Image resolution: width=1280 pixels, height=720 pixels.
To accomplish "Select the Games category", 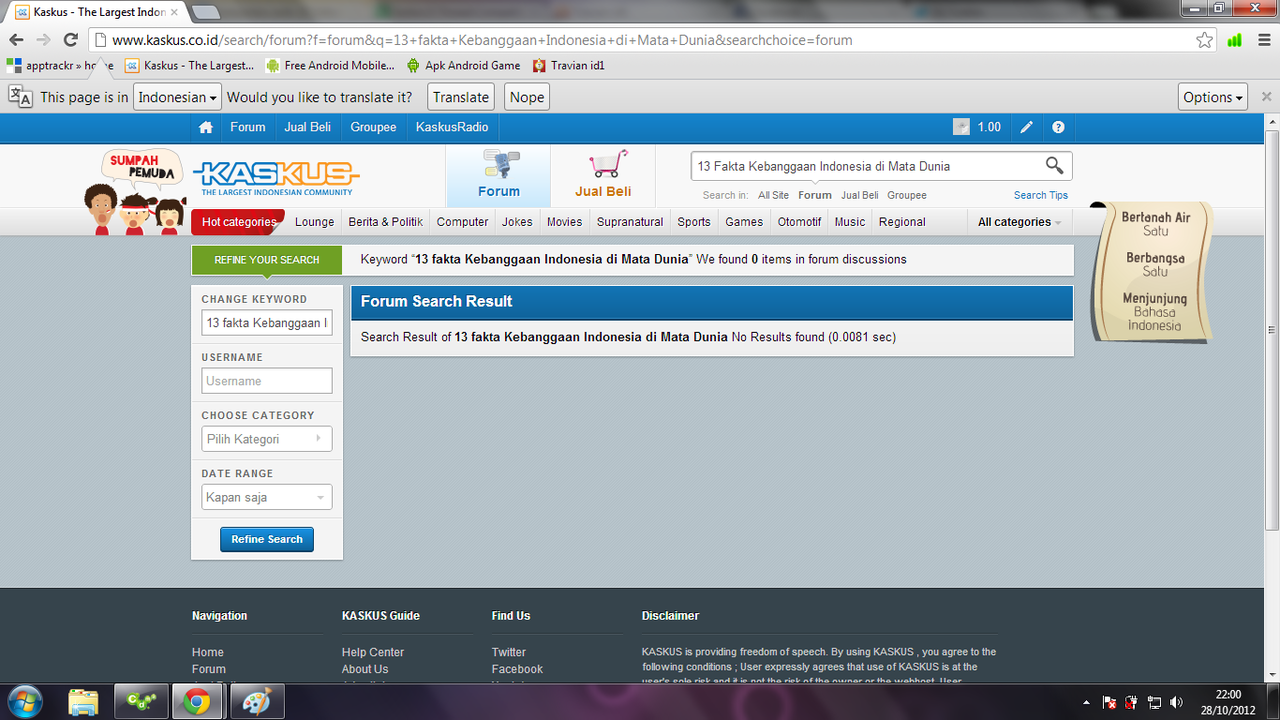I will click(x=744, y=222).
